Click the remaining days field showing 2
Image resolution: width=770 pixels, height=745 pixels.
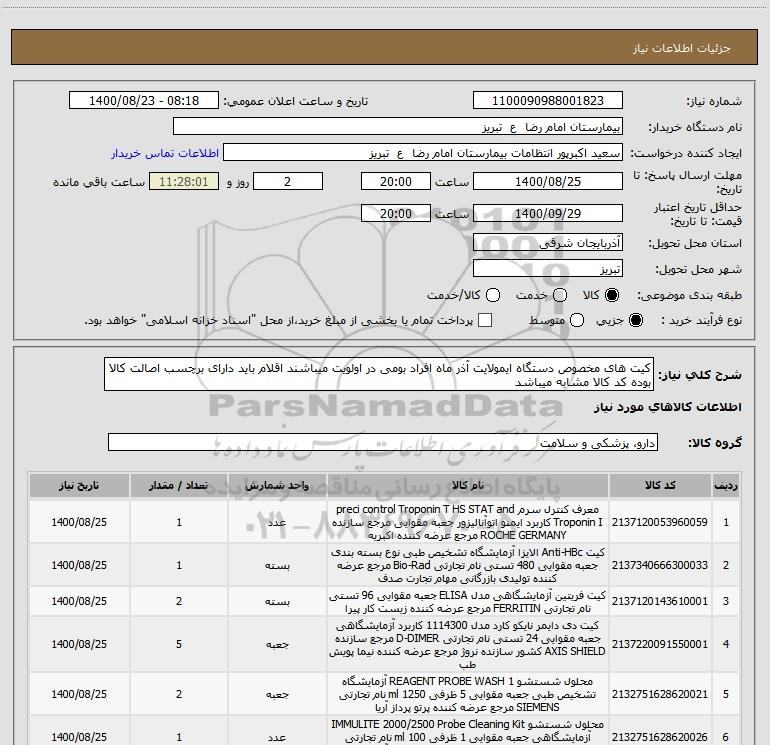288,181
